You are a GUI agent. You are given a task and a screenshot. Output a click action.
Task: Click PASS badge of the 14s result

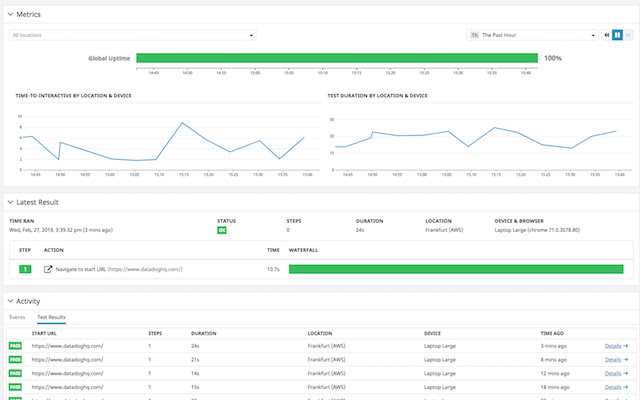point(15,372)
